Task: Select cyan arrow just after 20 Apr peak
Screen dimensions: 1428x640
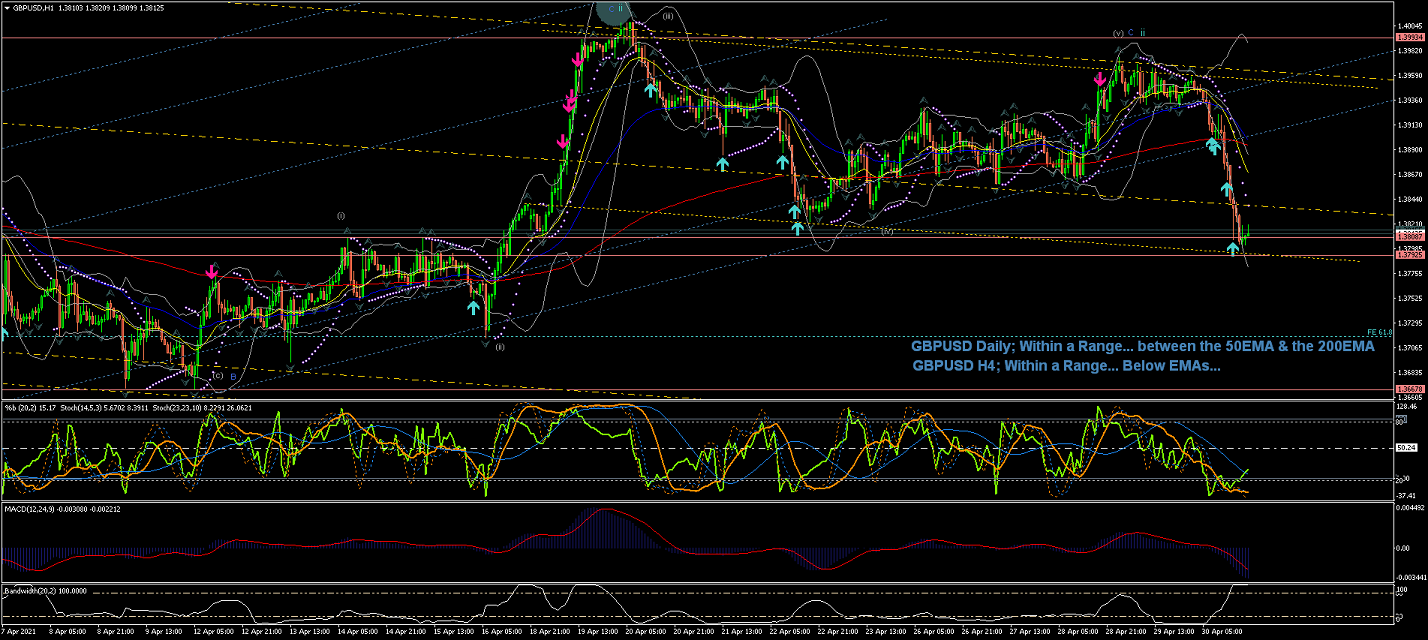Action: [x=650, y=90]
